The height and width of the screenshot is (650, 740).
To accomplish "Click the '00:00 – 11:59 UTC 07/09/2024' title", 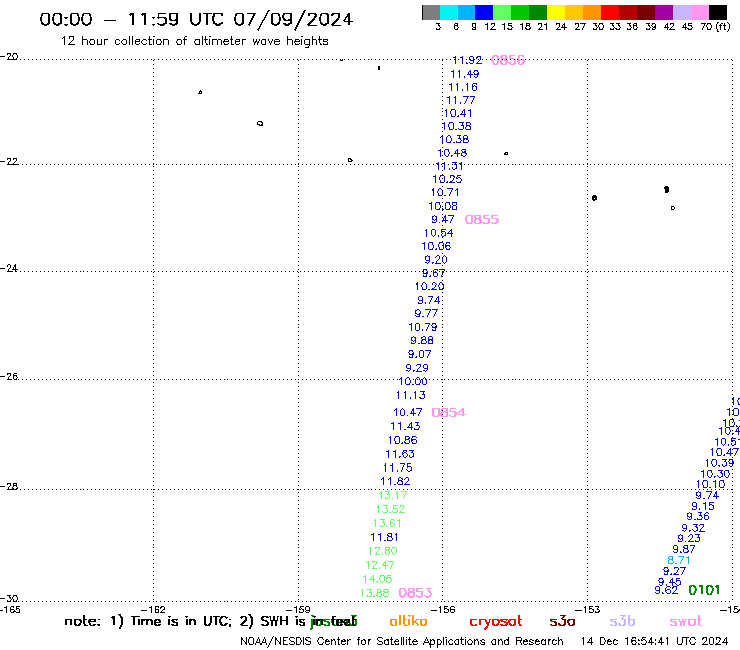I will pyautogui.click(x=196, y=19).
